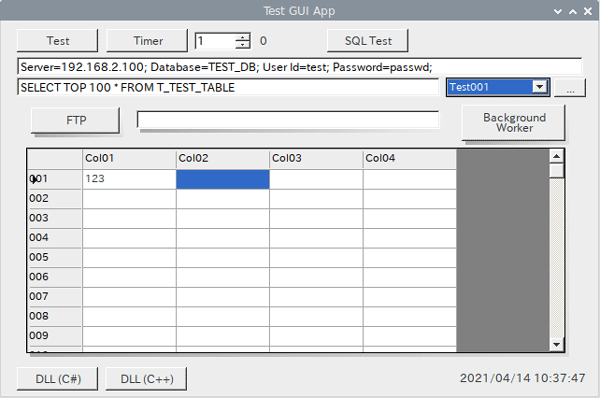Viewport: 600px width, 398px height.
Task: Click the grid scroll up arrow
Action: (556, 156)
